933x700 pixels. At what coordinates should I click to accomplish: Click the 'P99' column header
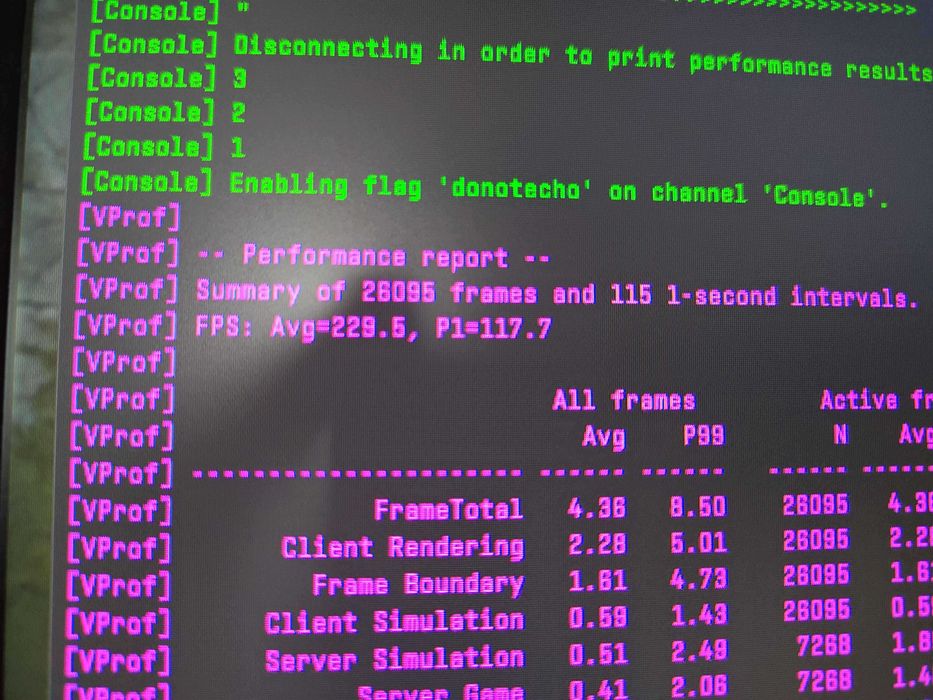point(703,436)
